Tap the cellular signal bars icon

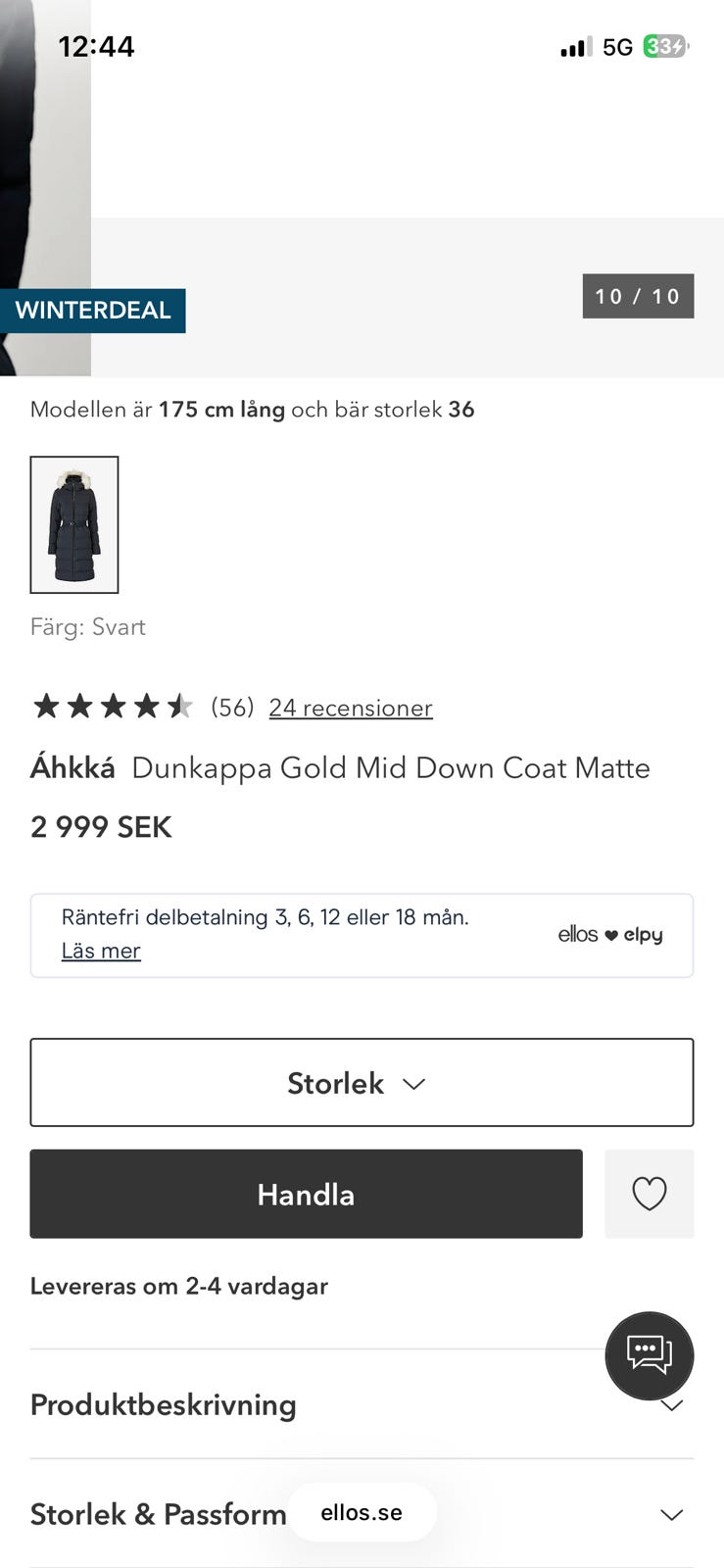coord(575,47)
